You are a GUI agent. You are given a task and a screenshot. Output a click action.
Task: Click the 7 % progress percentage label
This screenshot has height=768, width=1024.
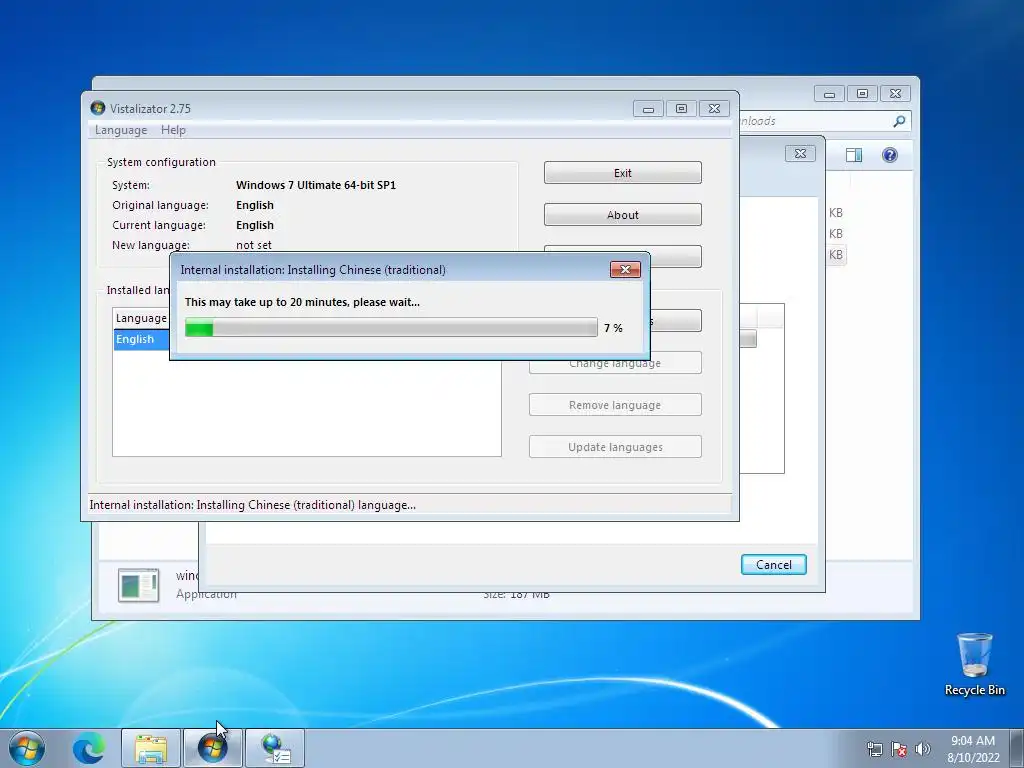pyautogui.click(x=613, y=328)
